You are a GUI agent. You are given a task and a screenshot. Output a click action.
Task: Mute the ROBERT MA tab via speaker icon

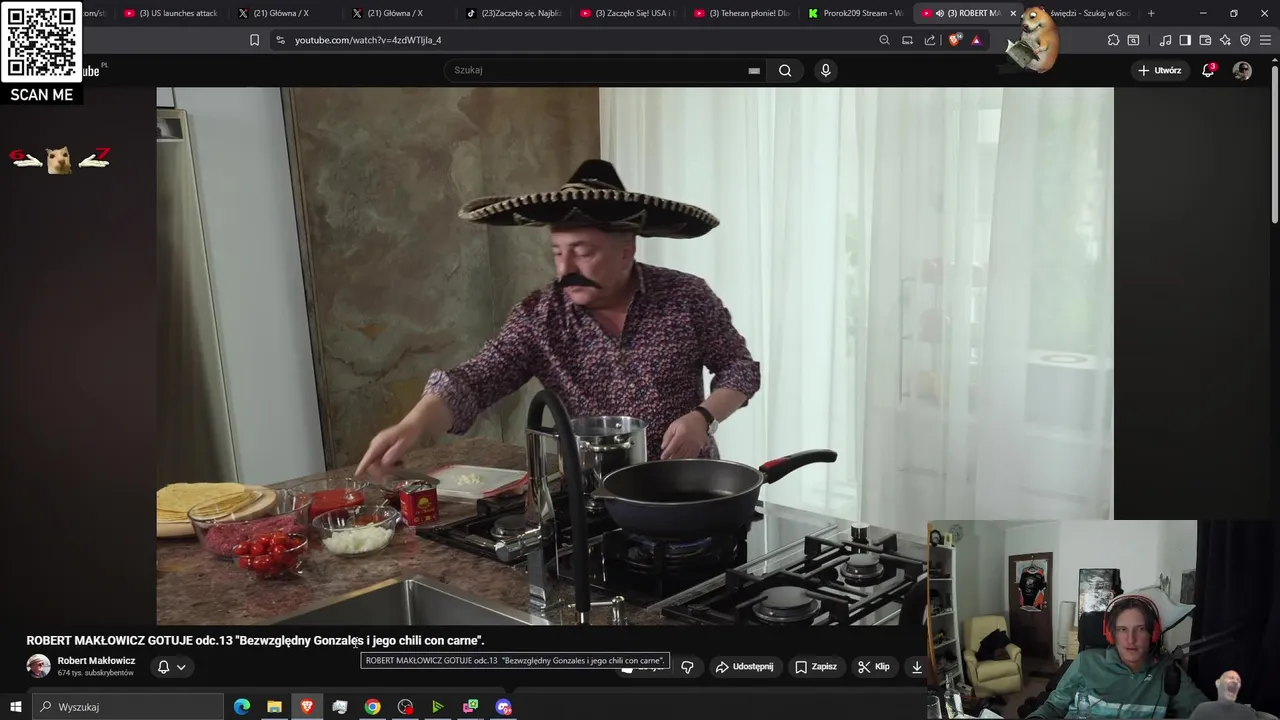coord(939,13)
